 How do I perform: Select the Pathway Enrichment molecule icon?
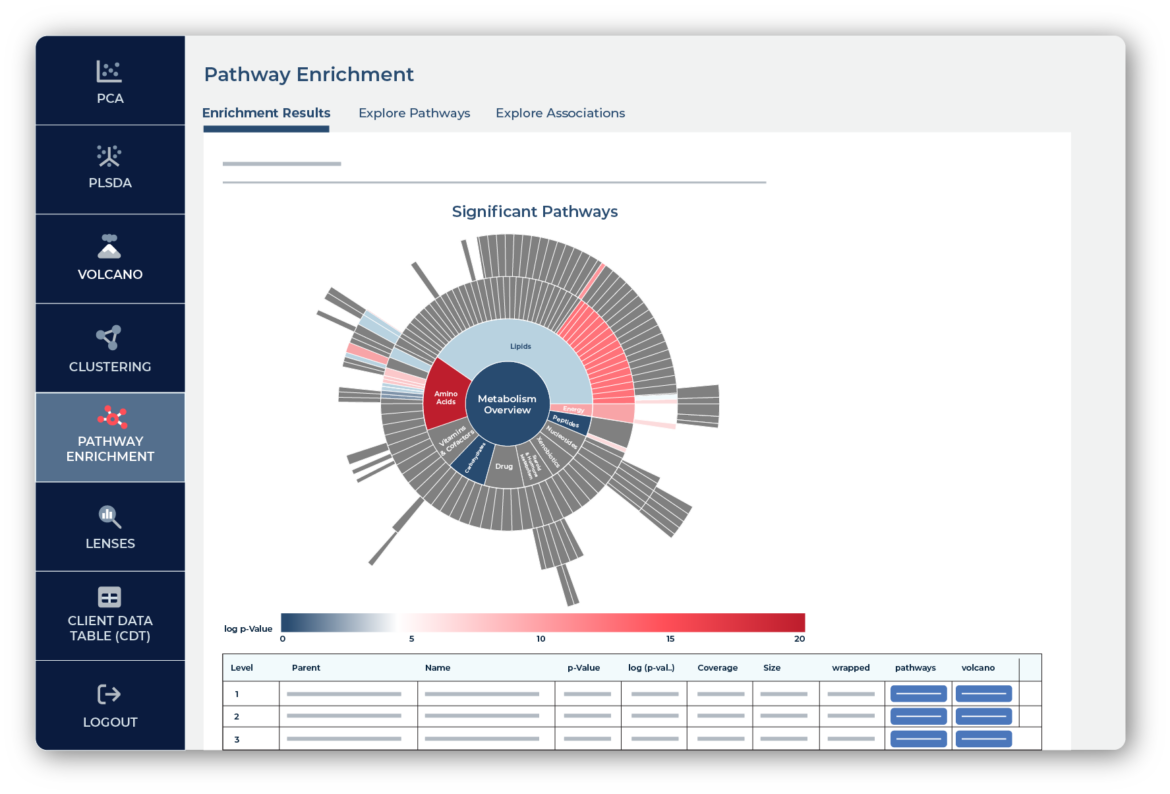[110, 417]
